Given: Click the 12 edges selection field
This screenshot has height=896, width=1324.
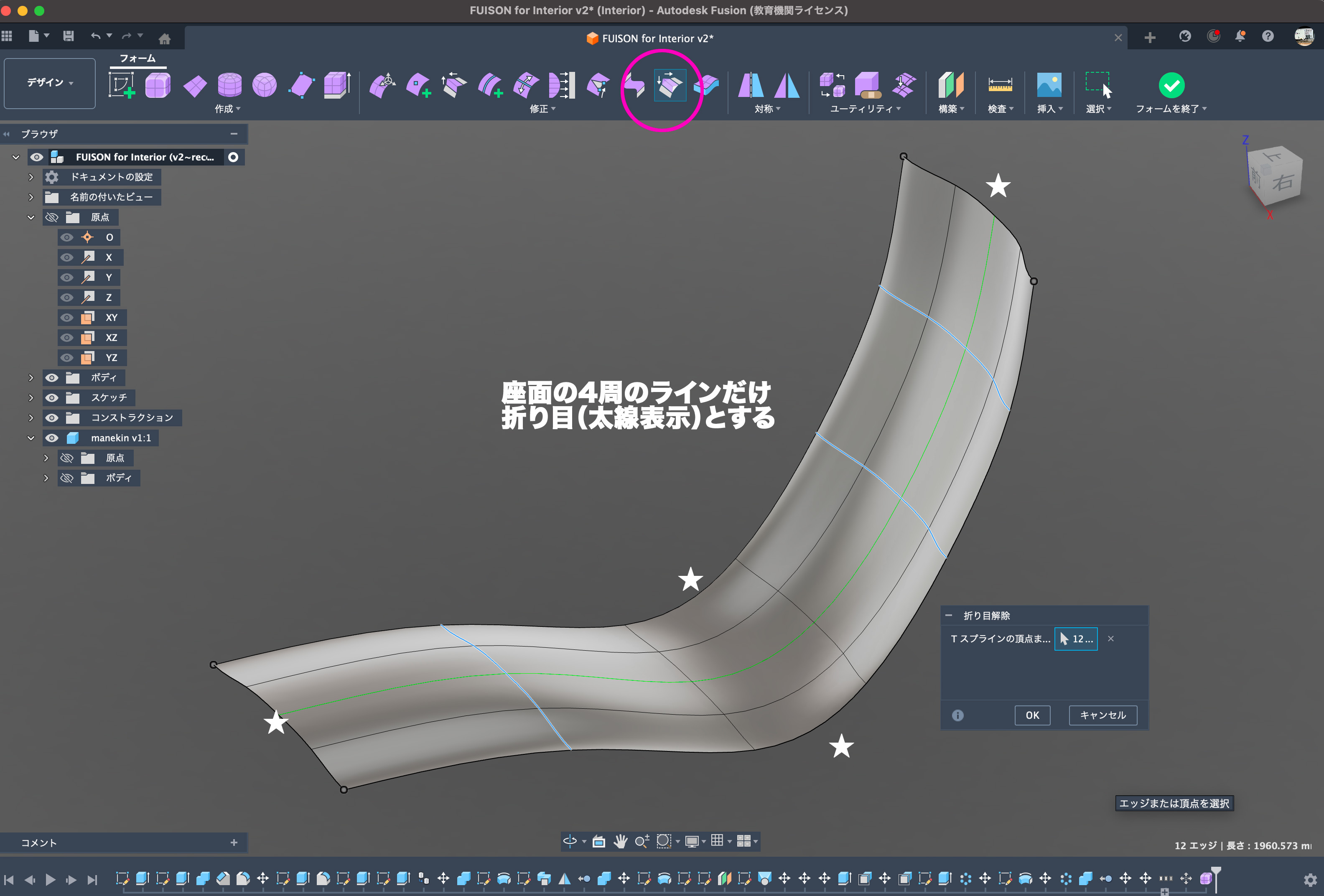Looking at the screenshot, I should click(1076, 639).
